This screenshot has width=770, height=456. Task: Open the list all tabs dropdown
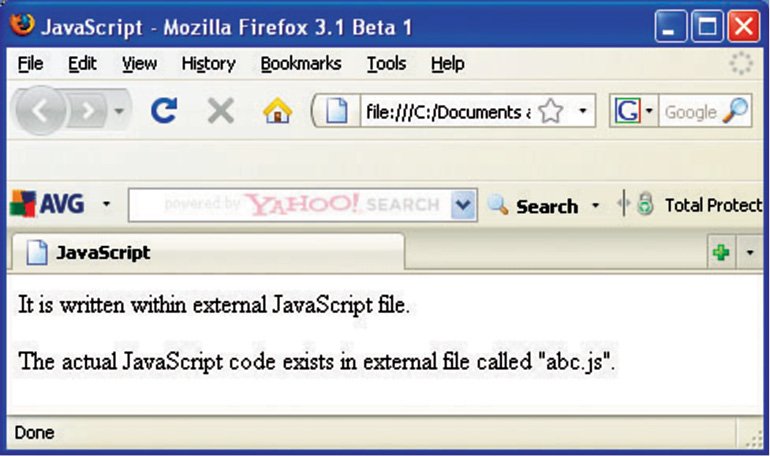point(750,253)
